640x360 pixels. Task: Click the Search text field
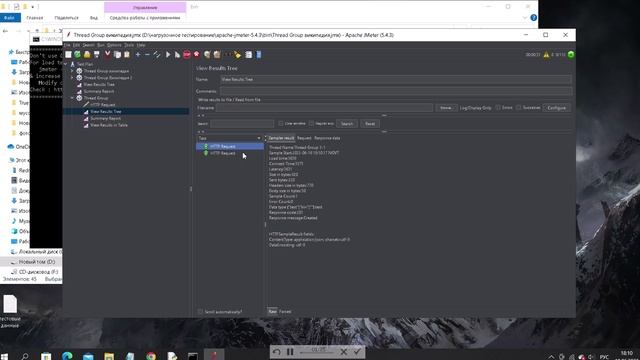coord(242,124)
